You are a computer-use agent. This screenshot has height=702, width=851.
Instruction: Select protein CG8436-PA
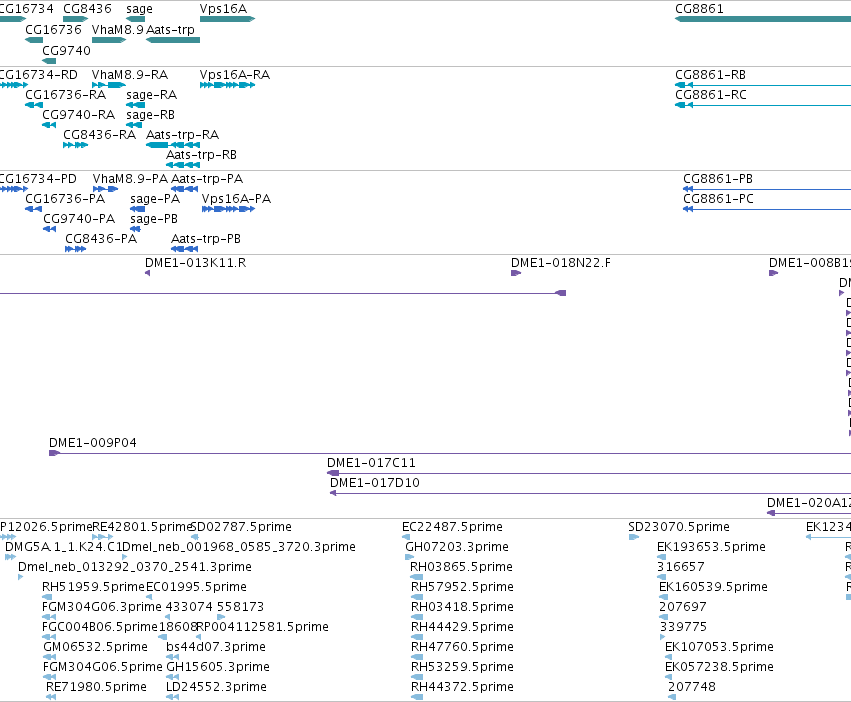pyautogui.click(x=75, y=249)
